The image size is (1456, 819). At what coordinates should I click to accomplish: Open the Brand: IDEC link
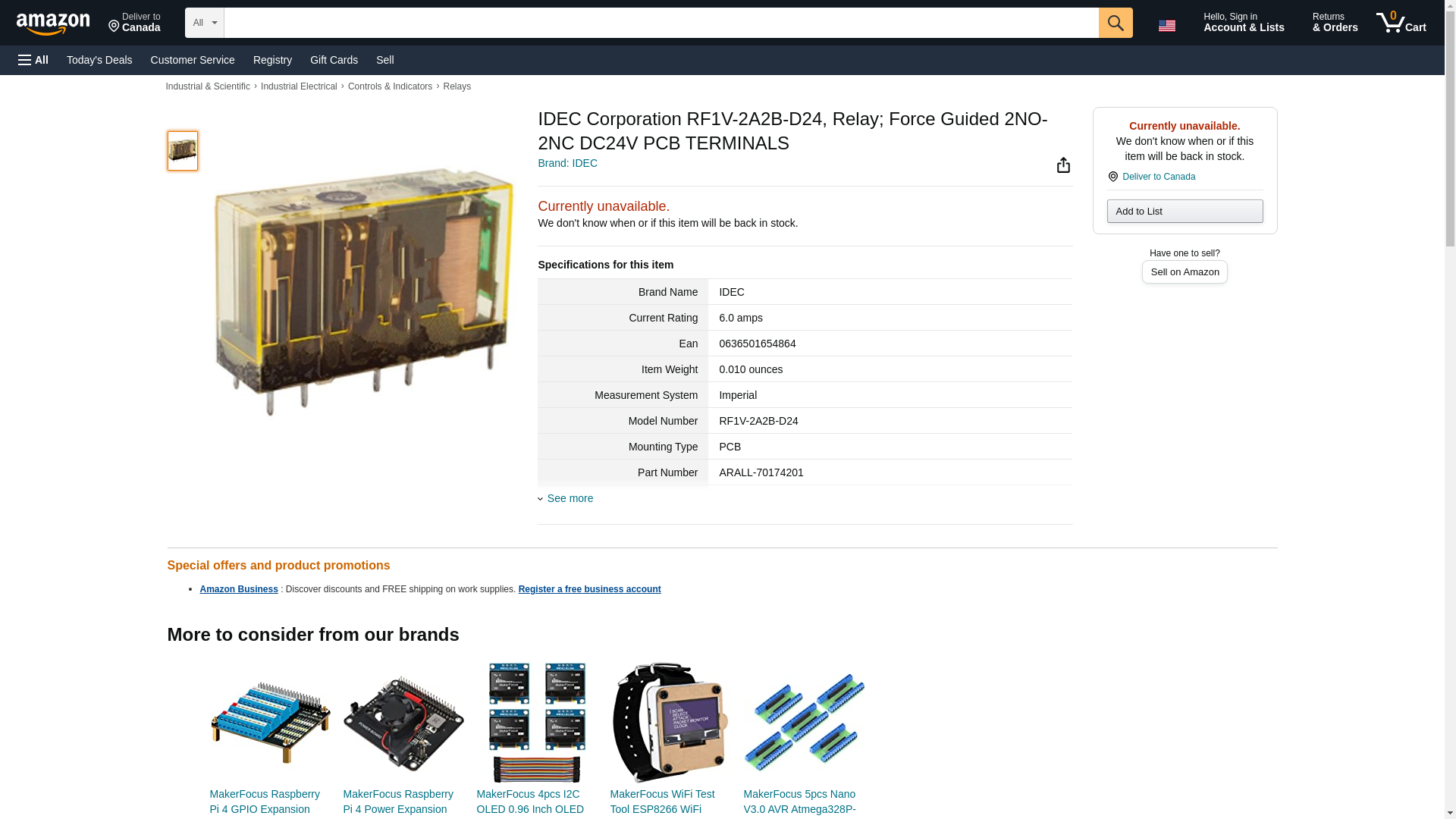tap(567, 163)
